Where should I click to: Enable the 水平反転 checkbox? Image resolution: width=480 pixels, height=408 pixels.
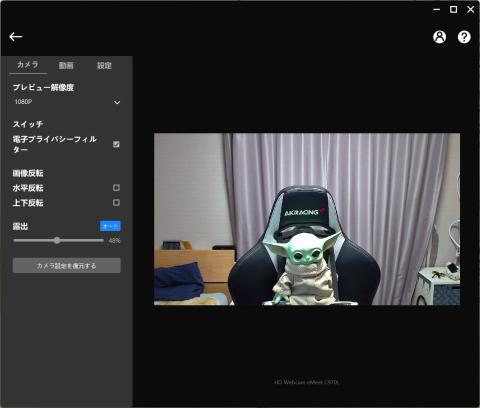point(116,188)
